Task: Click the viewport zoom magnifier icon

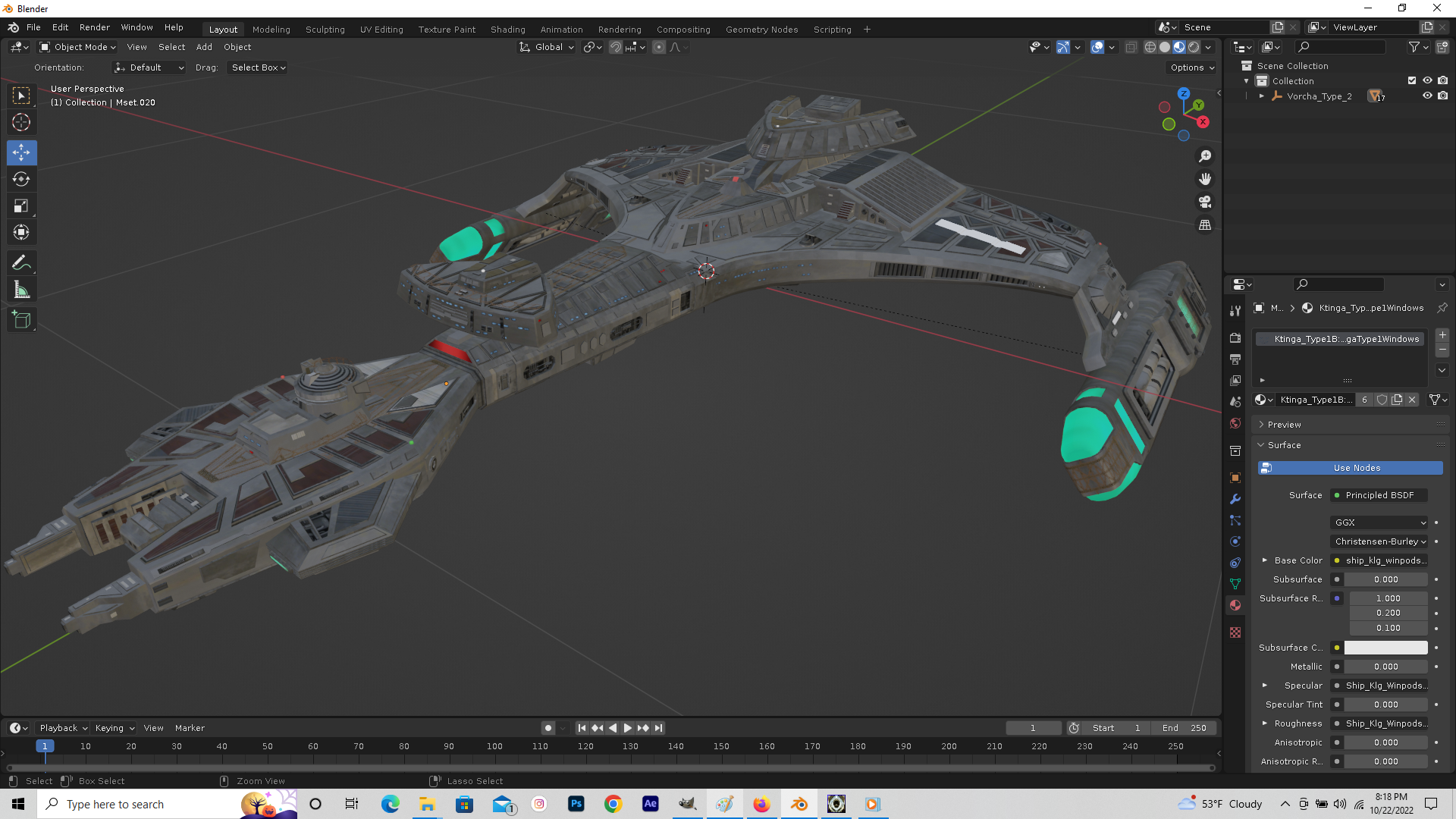Action: [x=1205, y=156]
